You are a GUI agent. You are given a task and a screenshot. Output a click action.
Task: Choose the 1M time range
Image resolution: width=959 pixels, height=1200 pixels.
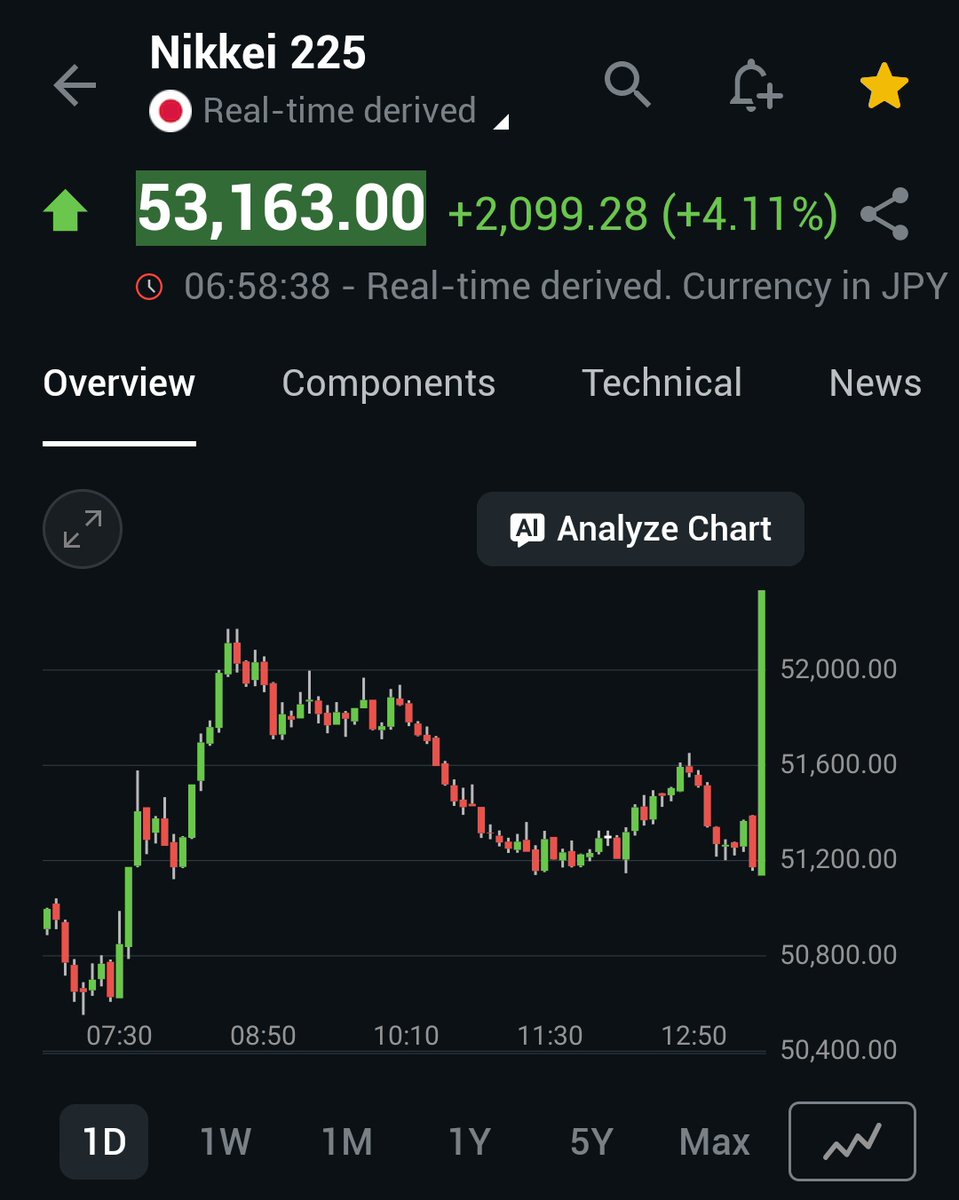coord(347,1141)
